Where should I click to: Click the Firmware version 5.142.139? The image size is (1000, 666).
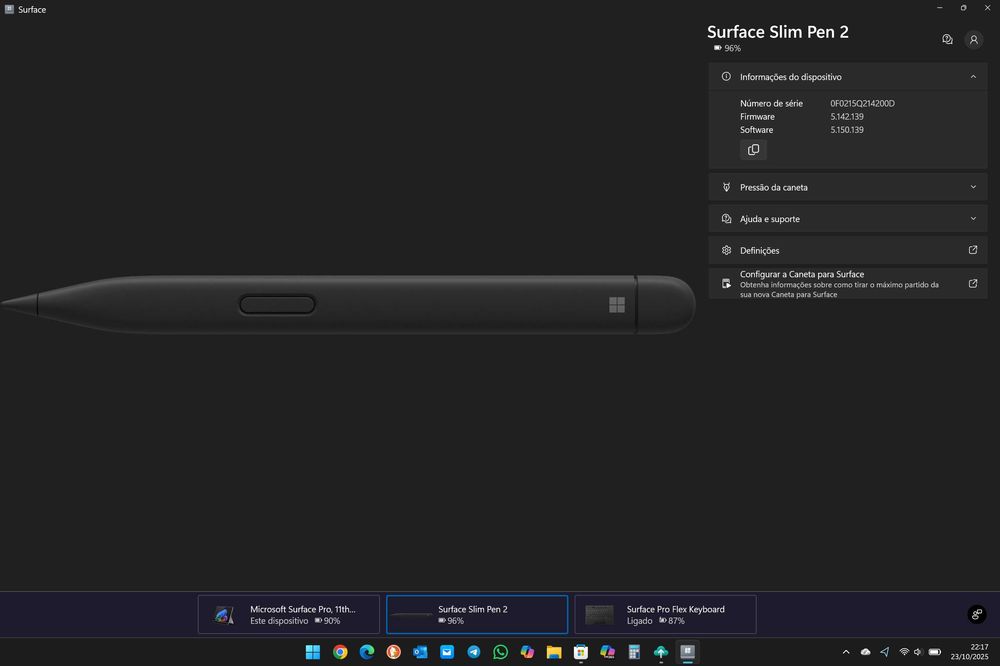click(x=847, y=117)
